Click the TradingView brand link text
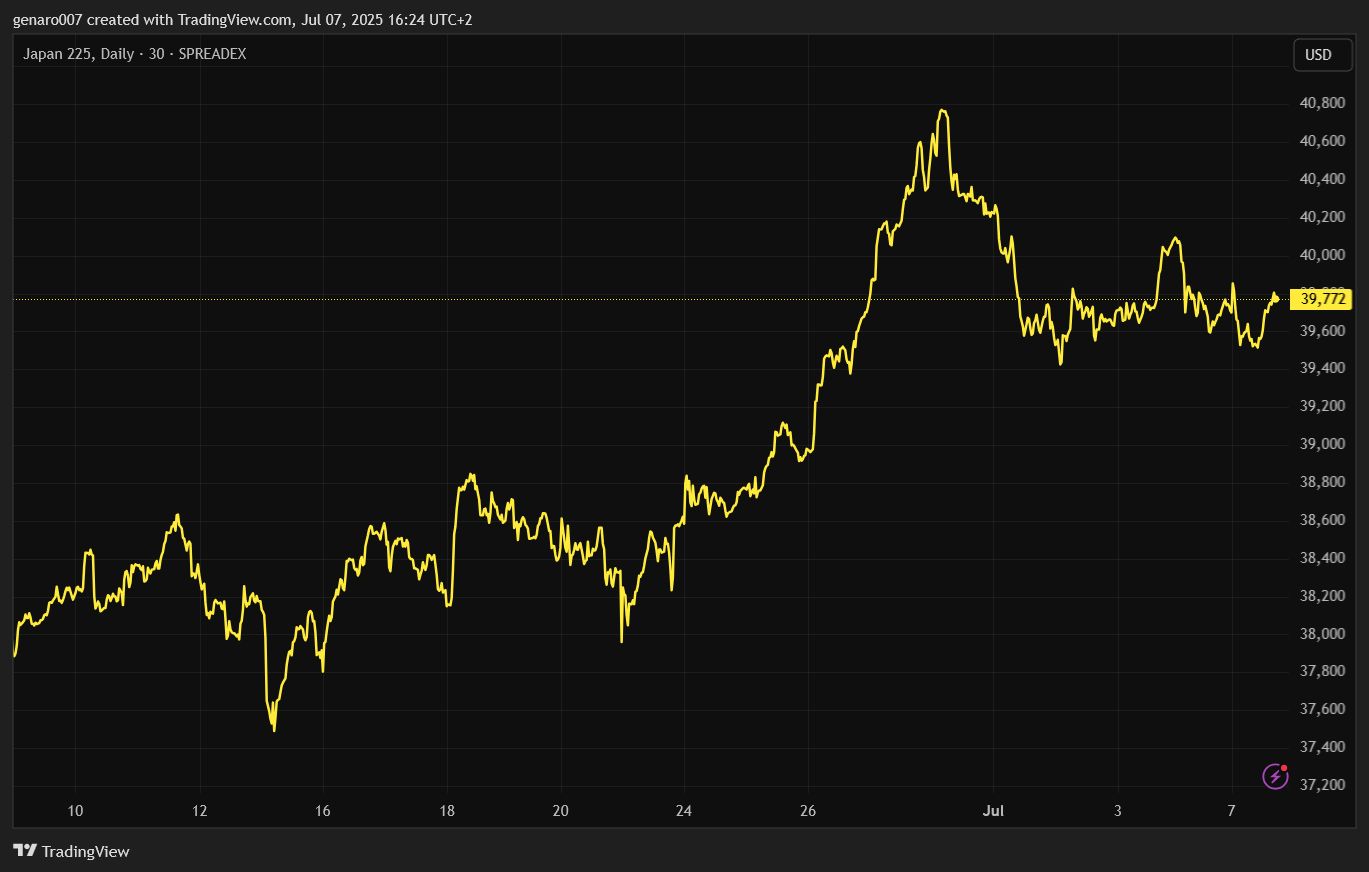This screenshot has height=872, width=1369. coord(86,851)
